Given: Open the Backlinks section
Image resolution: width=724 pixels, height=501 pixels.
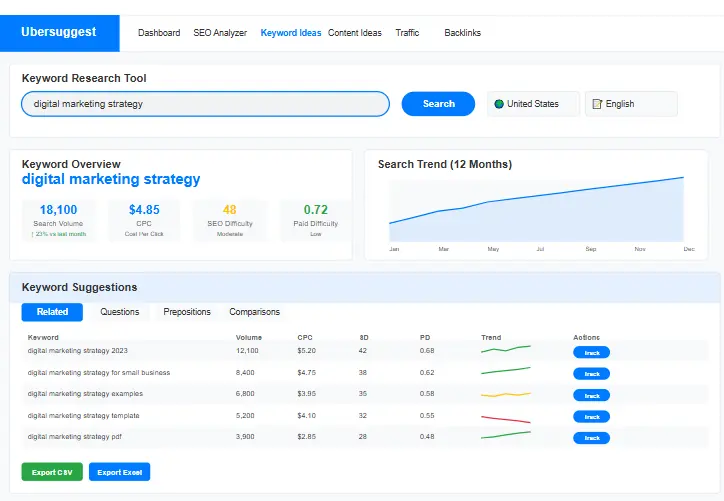Looking at the screenshot, I should 462,33.
